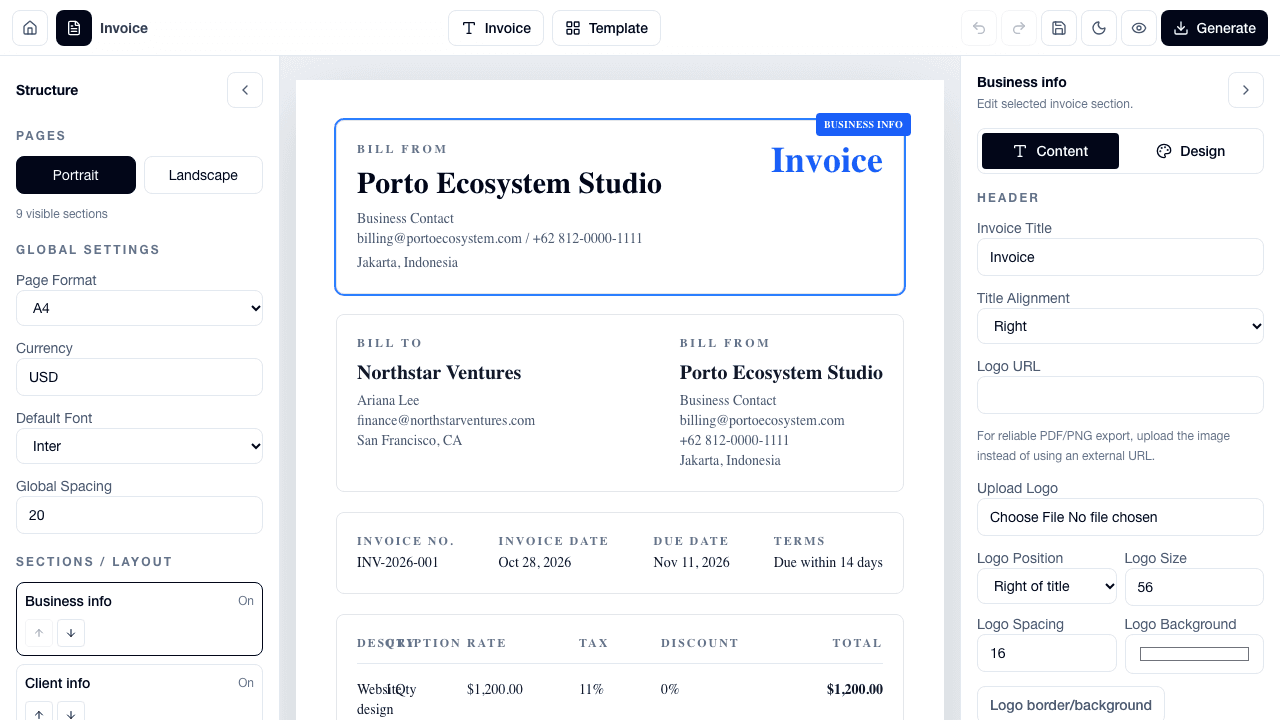
Task: Click the Logo border/background button
Action: point(1071,704)
